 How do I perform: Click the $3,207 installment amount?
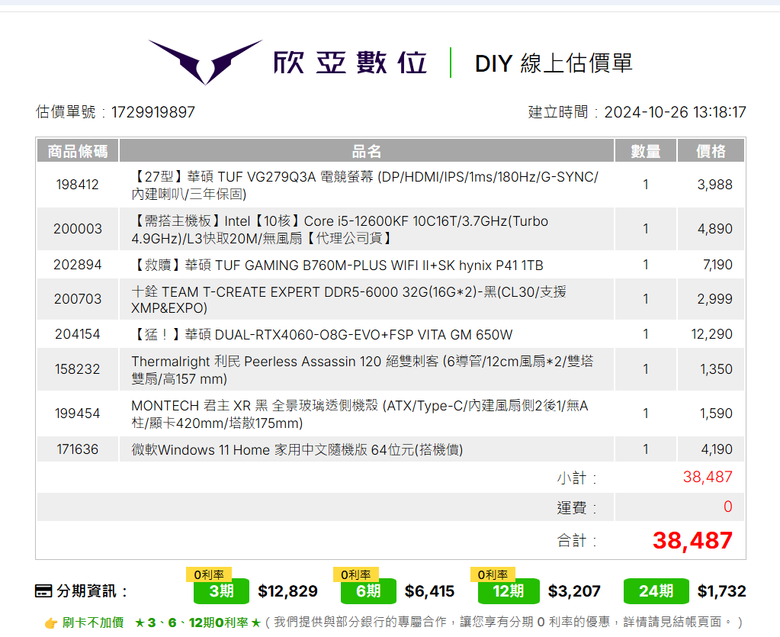(574, 591)
